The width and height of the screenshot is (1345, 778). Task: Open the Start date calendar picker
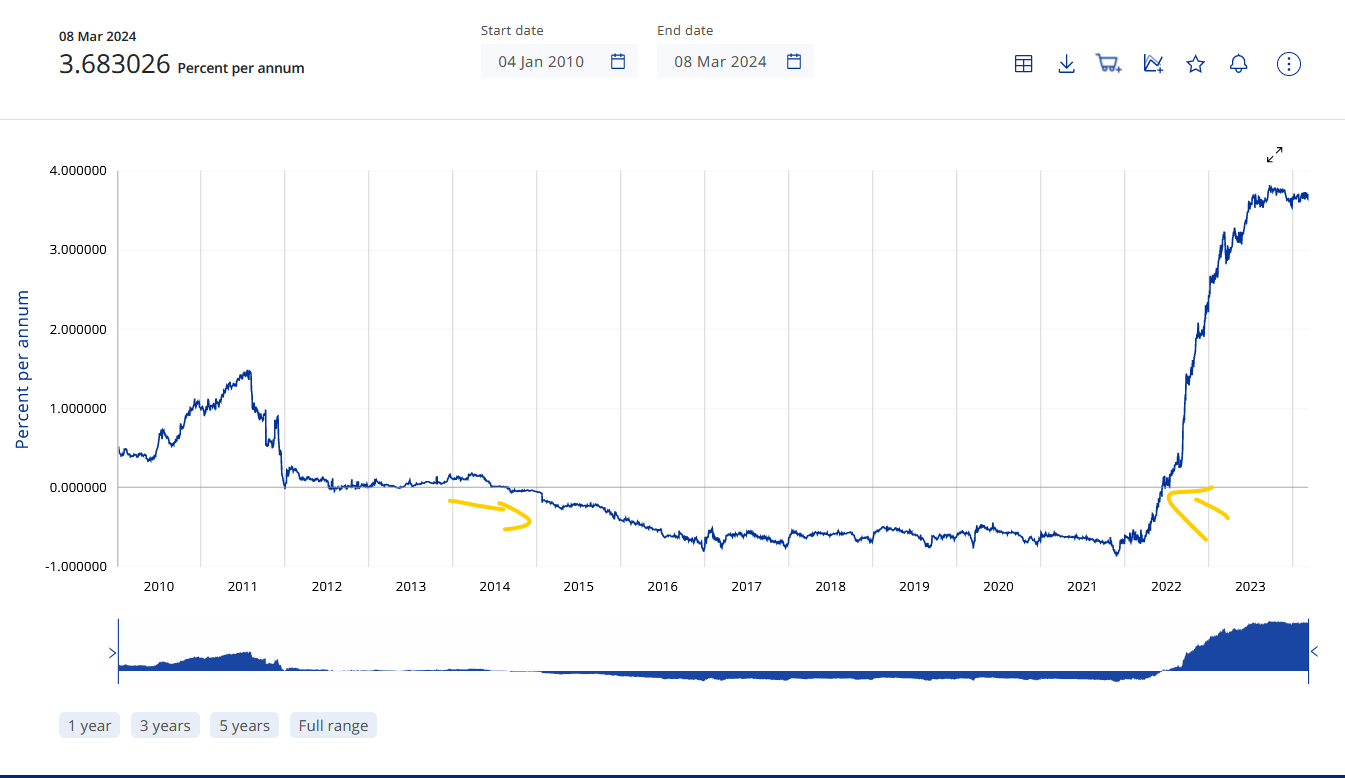pos(618,62)
